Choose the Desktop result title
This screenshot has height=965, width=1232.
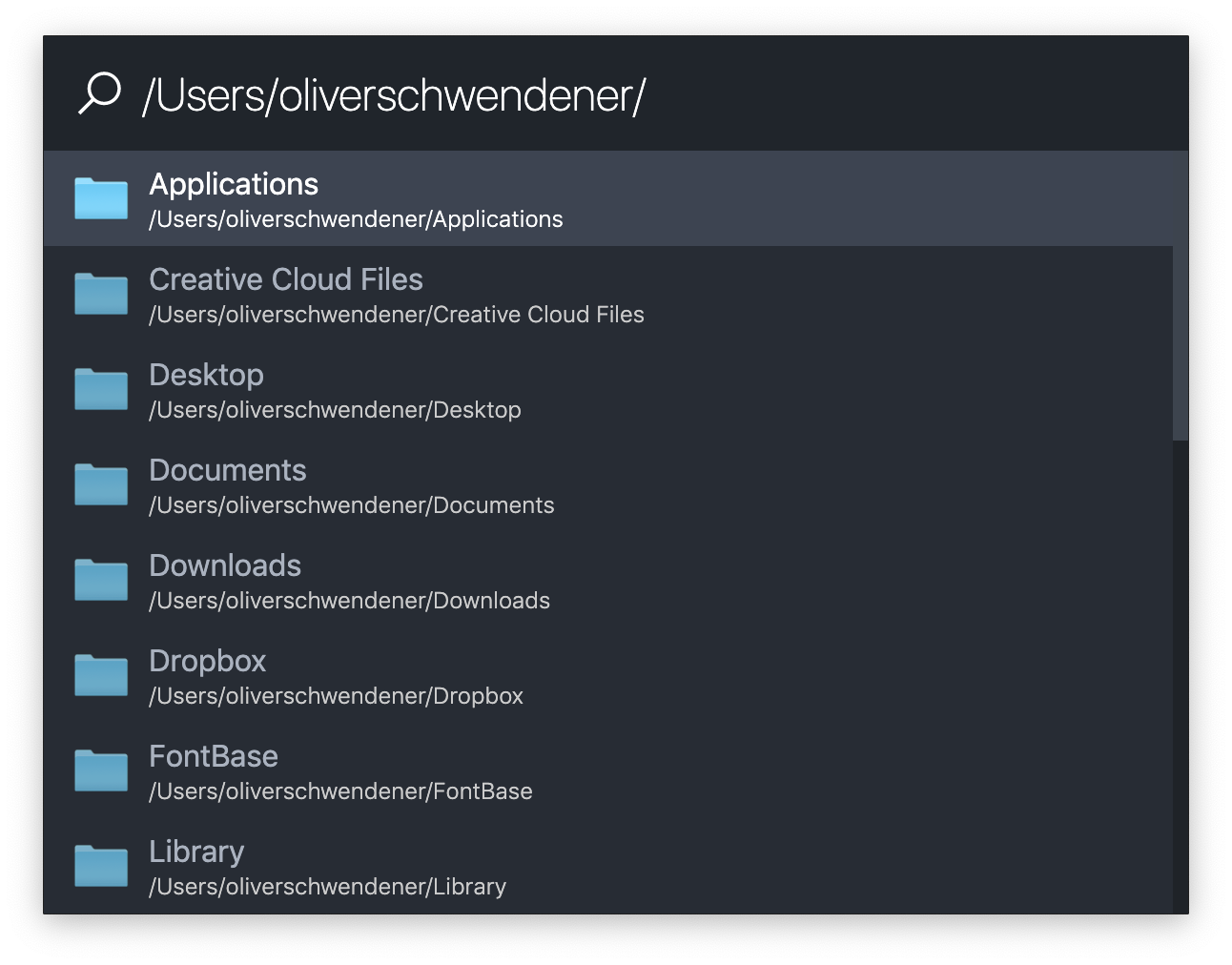(206, 375)
